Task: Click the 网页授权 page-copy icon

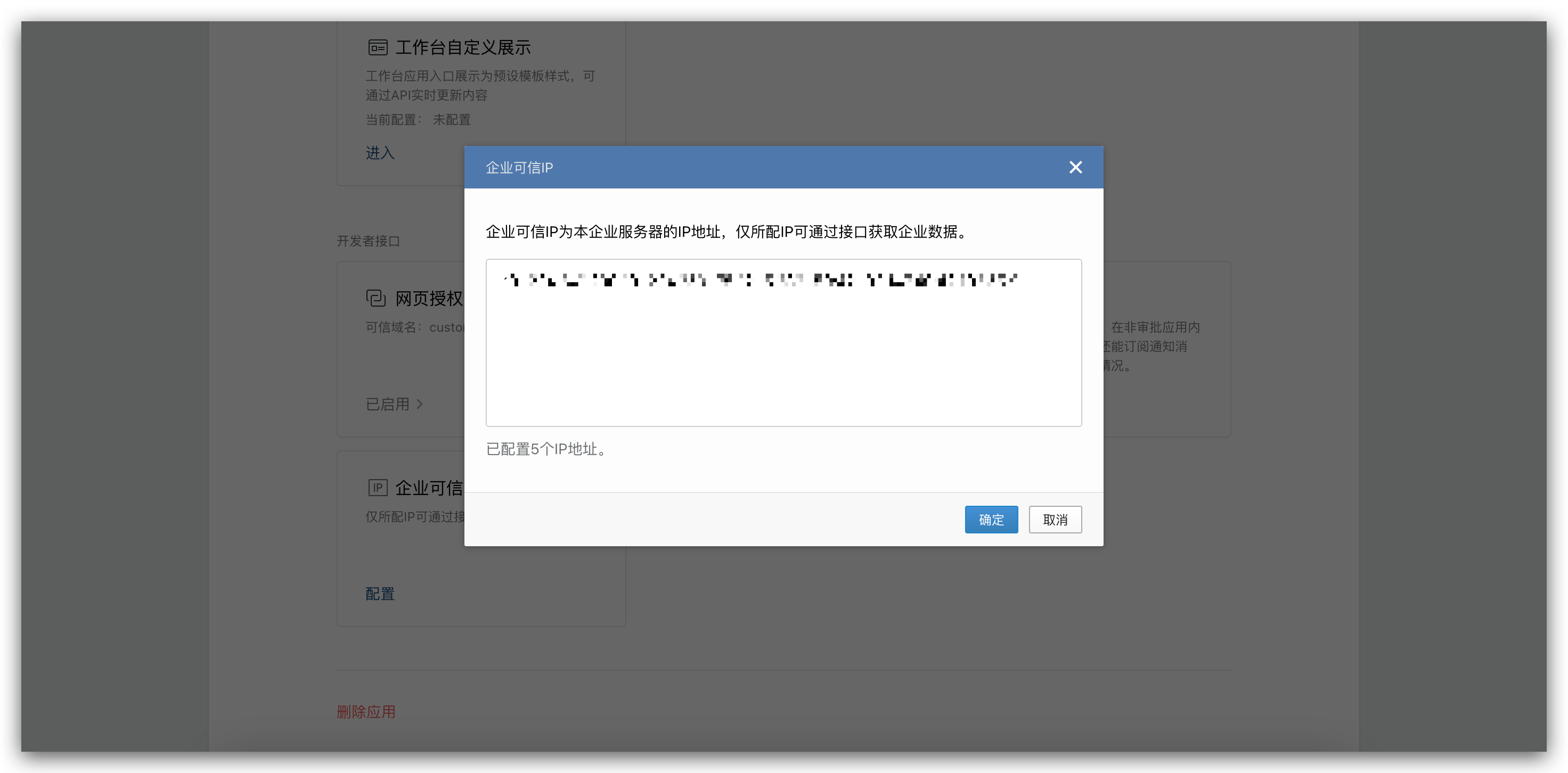Action: [376, 298]
